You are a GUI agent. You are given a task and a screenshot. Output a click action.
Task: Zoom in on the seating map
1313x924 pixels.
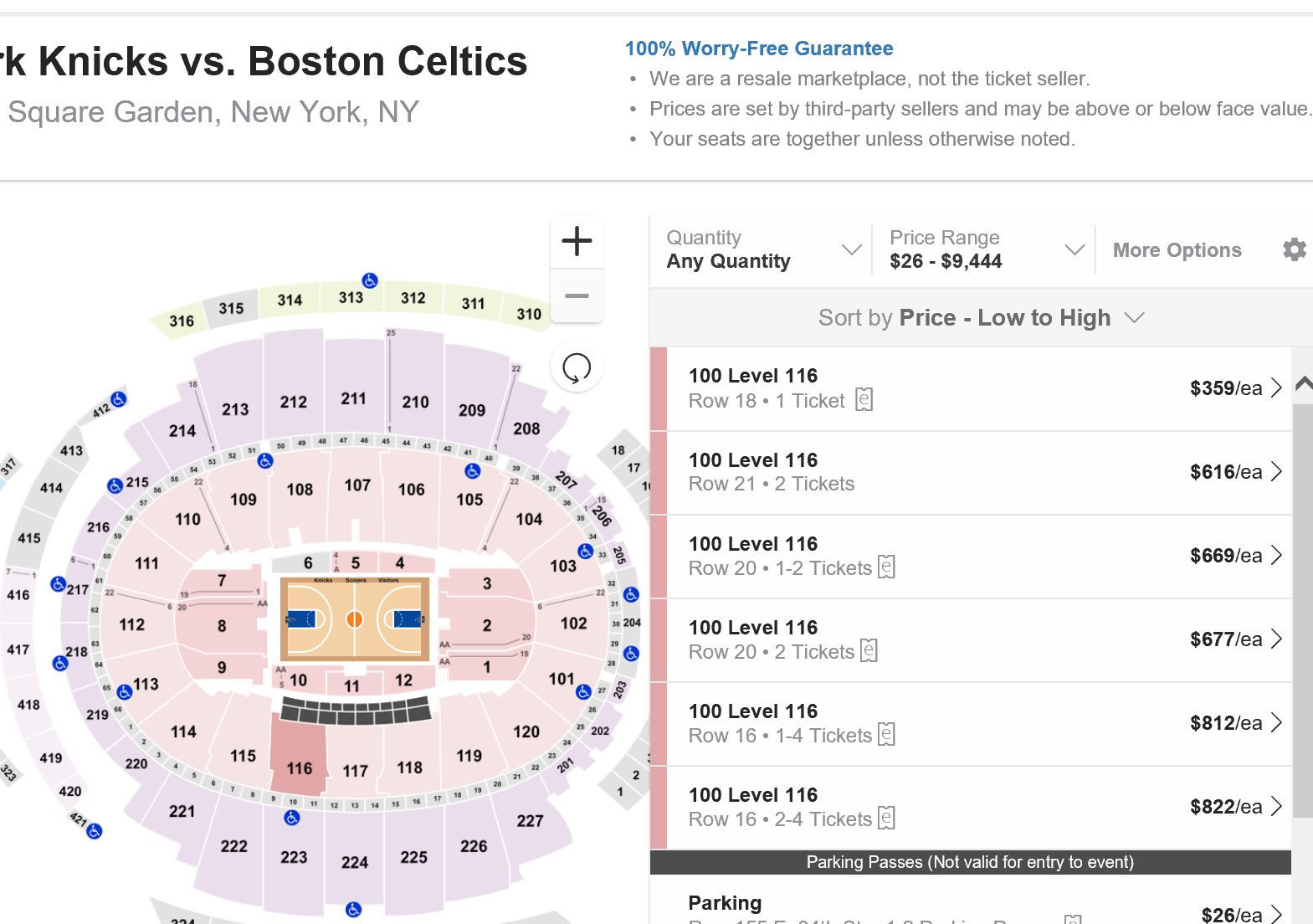pyautogui.click(x=577, y=242)
